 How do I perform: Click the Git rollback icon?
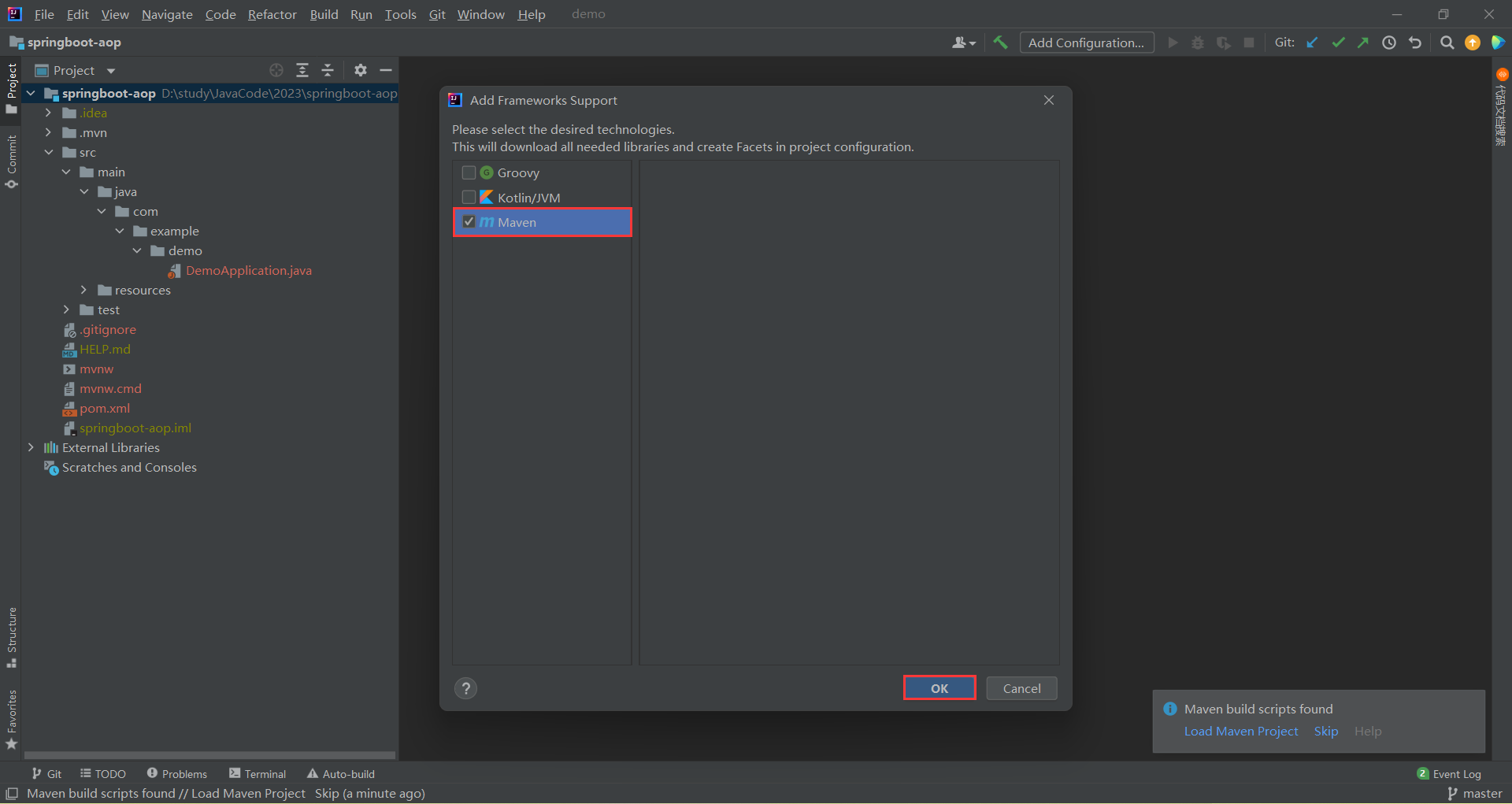[1415, 43]
